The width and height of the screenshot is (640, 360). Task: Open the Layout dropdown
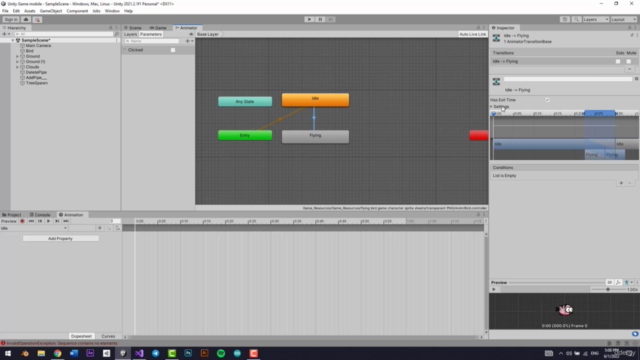pyautogui.click(x=623, y=19)
